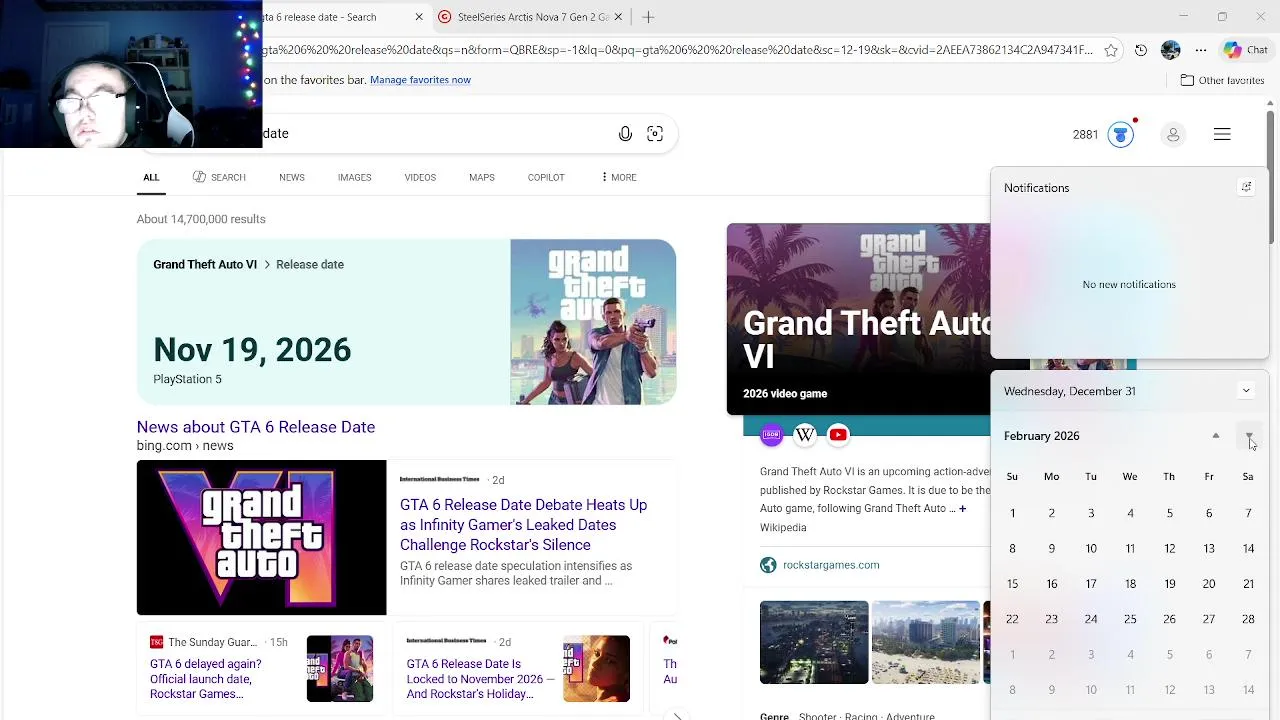
Task: Click the news carousel next arrow
Action: 677,716
